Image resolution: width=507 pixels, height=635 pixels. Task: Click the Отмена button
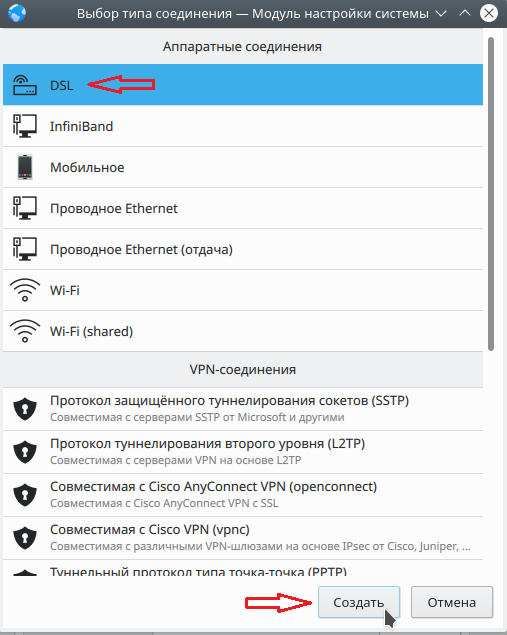(x=452, y=602)
